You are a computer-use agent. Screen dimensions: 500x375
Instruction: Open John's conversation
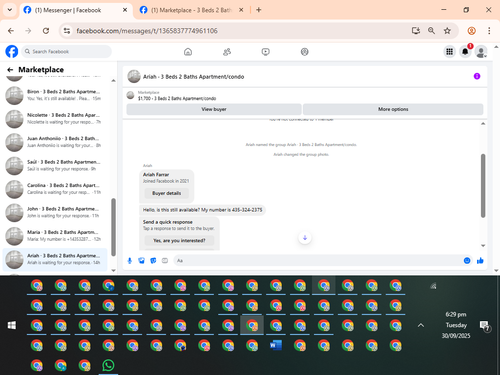55,212
